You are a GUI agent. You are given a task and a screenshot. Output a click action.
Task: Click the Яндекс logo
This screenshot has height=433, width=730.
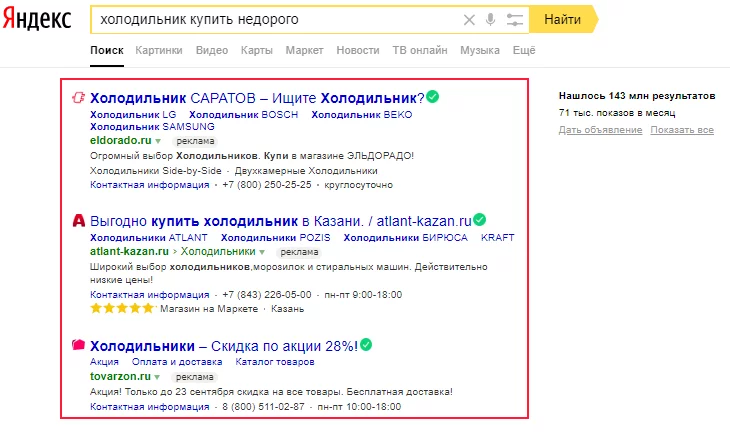click(x=37, y=20)
